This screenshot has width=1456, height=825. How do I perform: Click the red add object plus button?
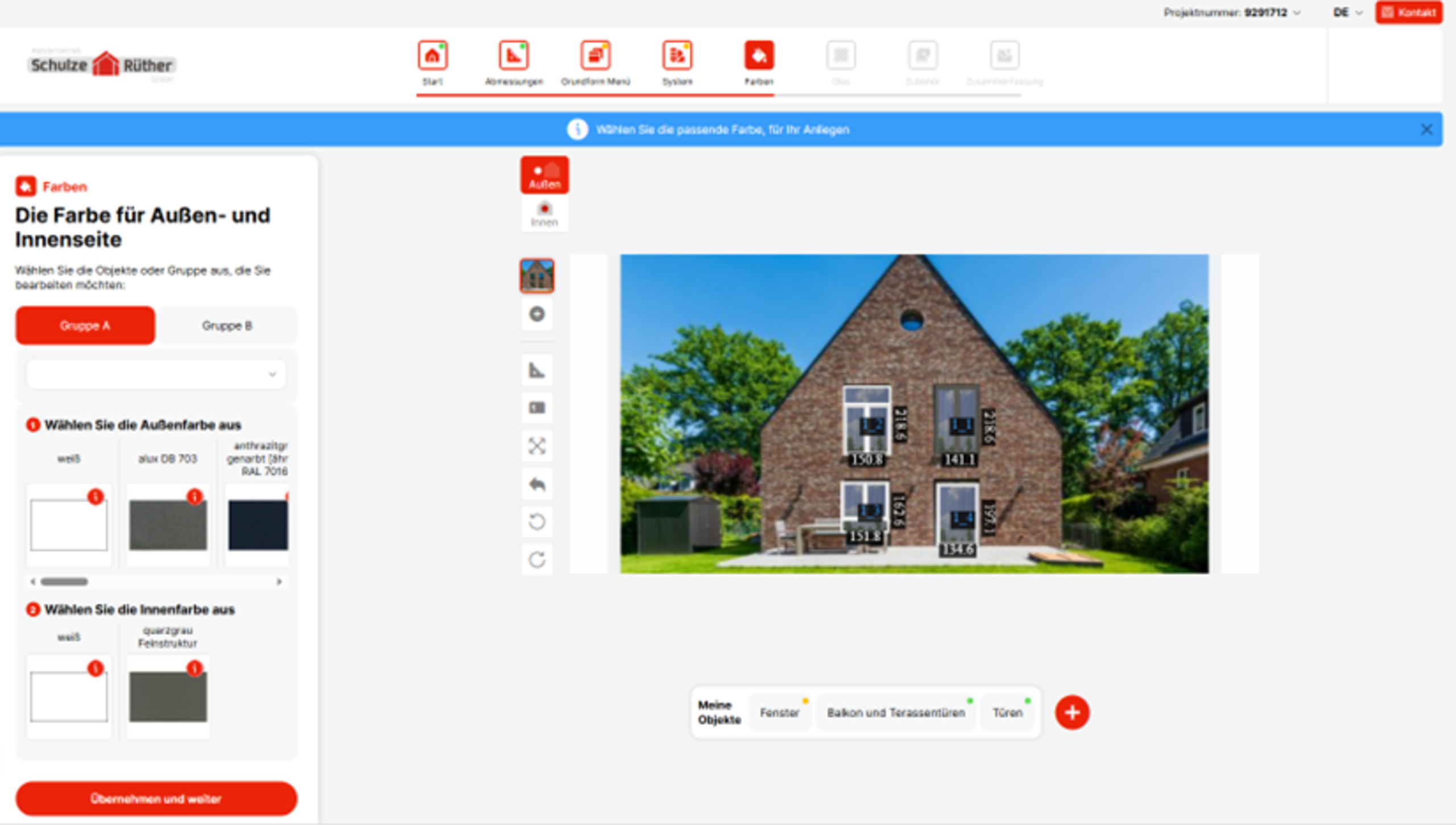1072,712
